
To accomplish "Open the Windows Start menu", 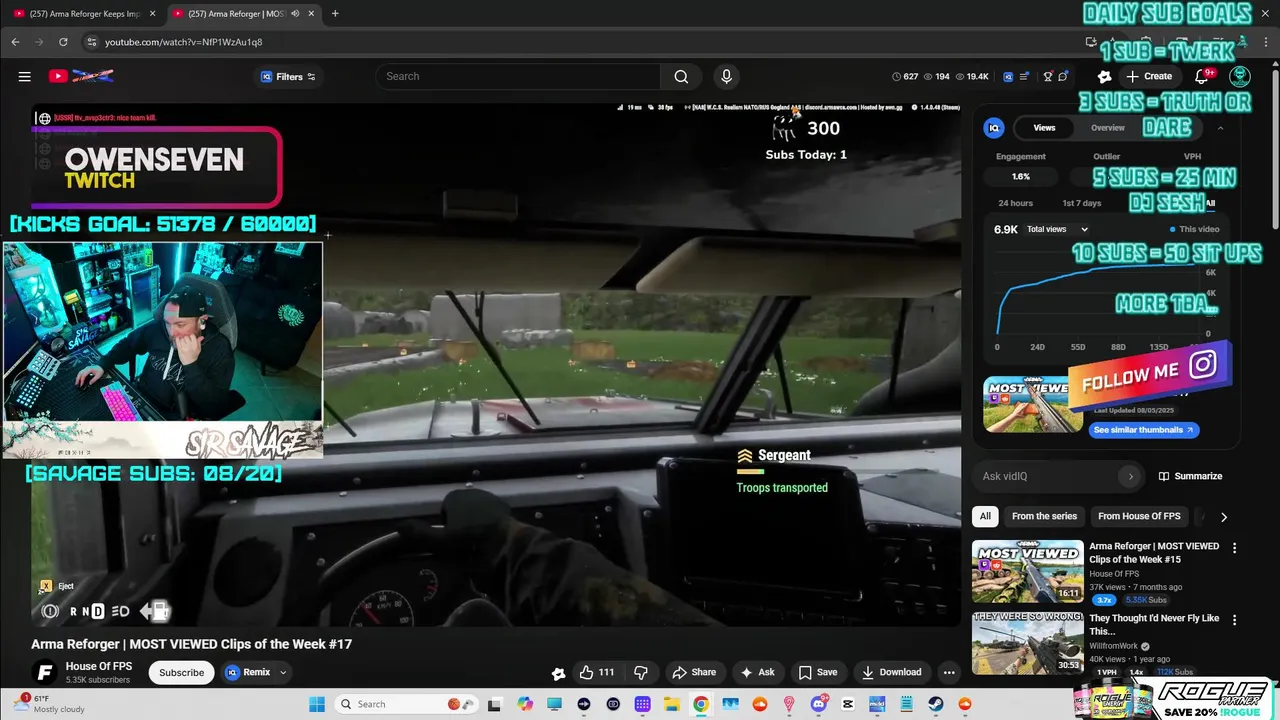I will tap(316, 704).
